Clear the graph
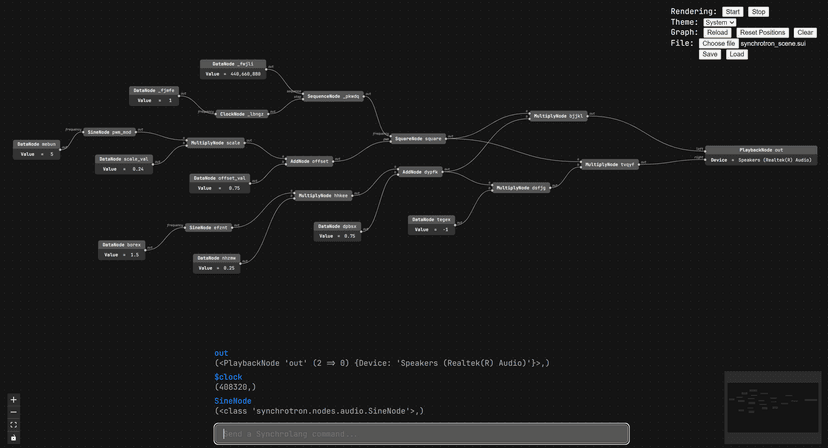 point(805,33)
